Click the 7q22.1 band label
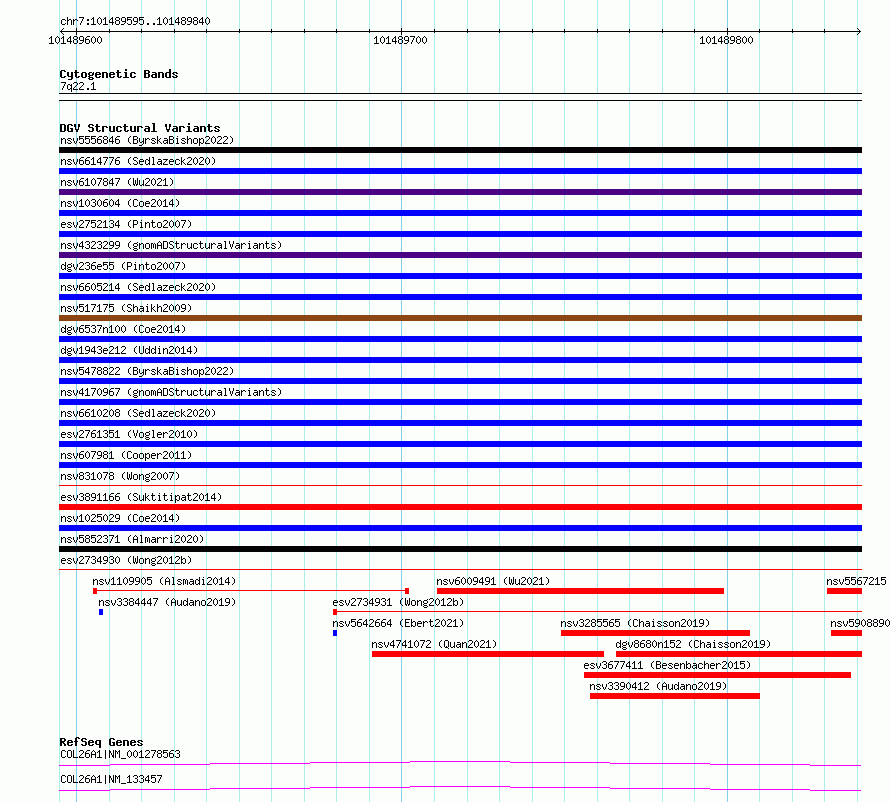890x802 pixels. pos(78,86)
